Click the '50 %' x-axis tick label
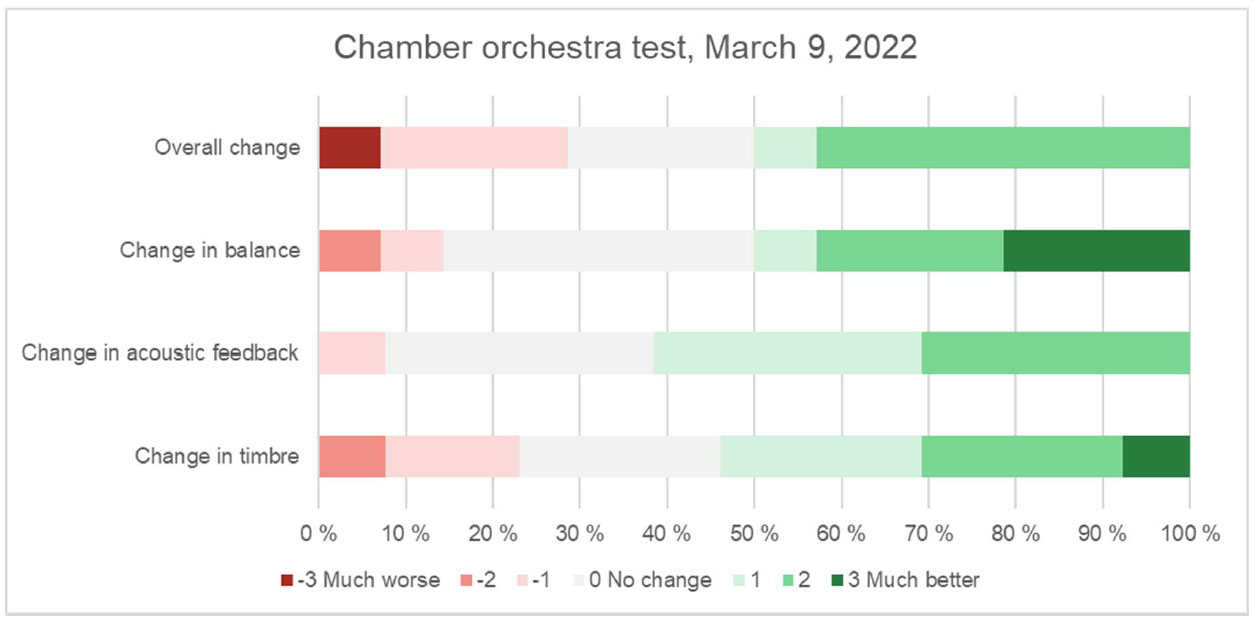This screenshot has height=621, width=1253. pyautogui.click(x=754, y=534)
